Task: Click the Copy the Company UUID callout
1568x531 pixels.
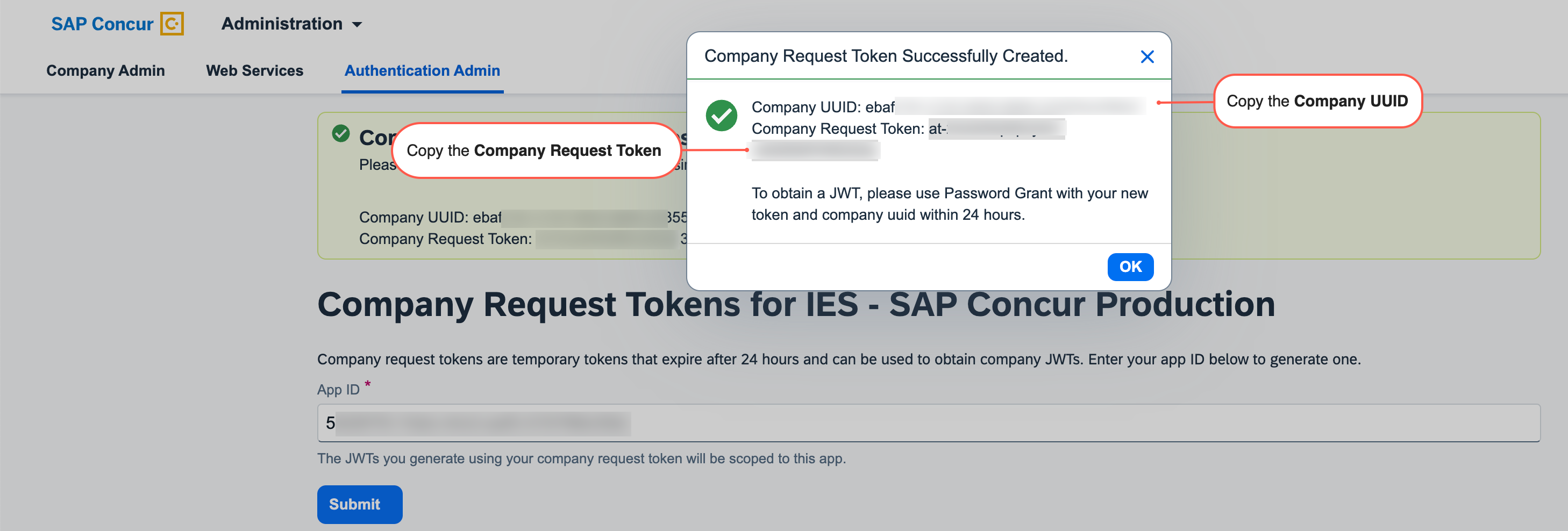Action: (x=1317, y=101)
